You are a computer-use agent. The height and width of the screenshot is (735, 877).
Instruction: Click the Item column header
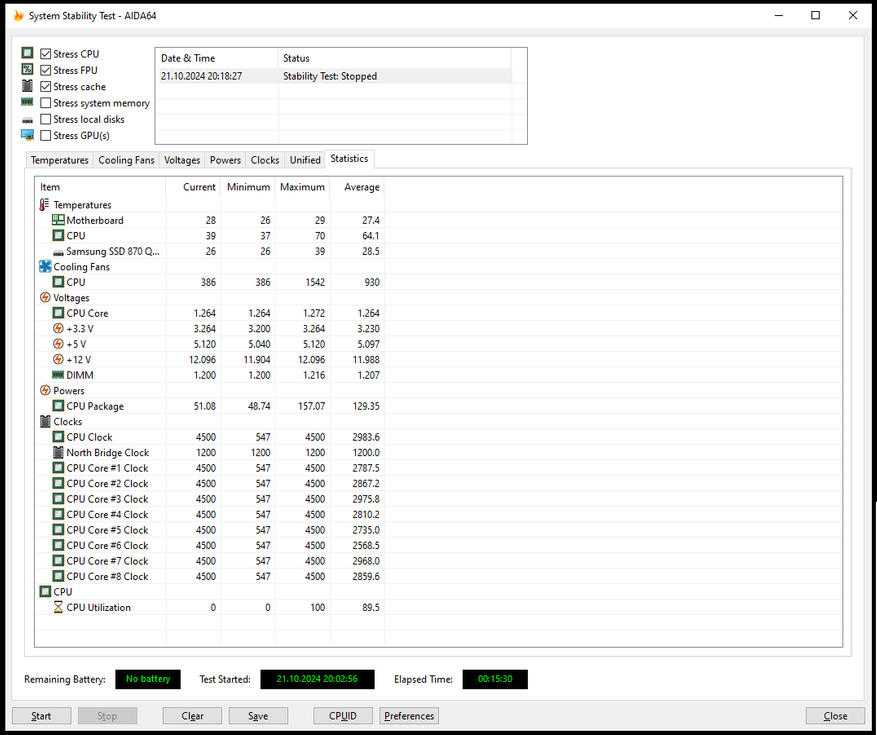tap(101, 187)
